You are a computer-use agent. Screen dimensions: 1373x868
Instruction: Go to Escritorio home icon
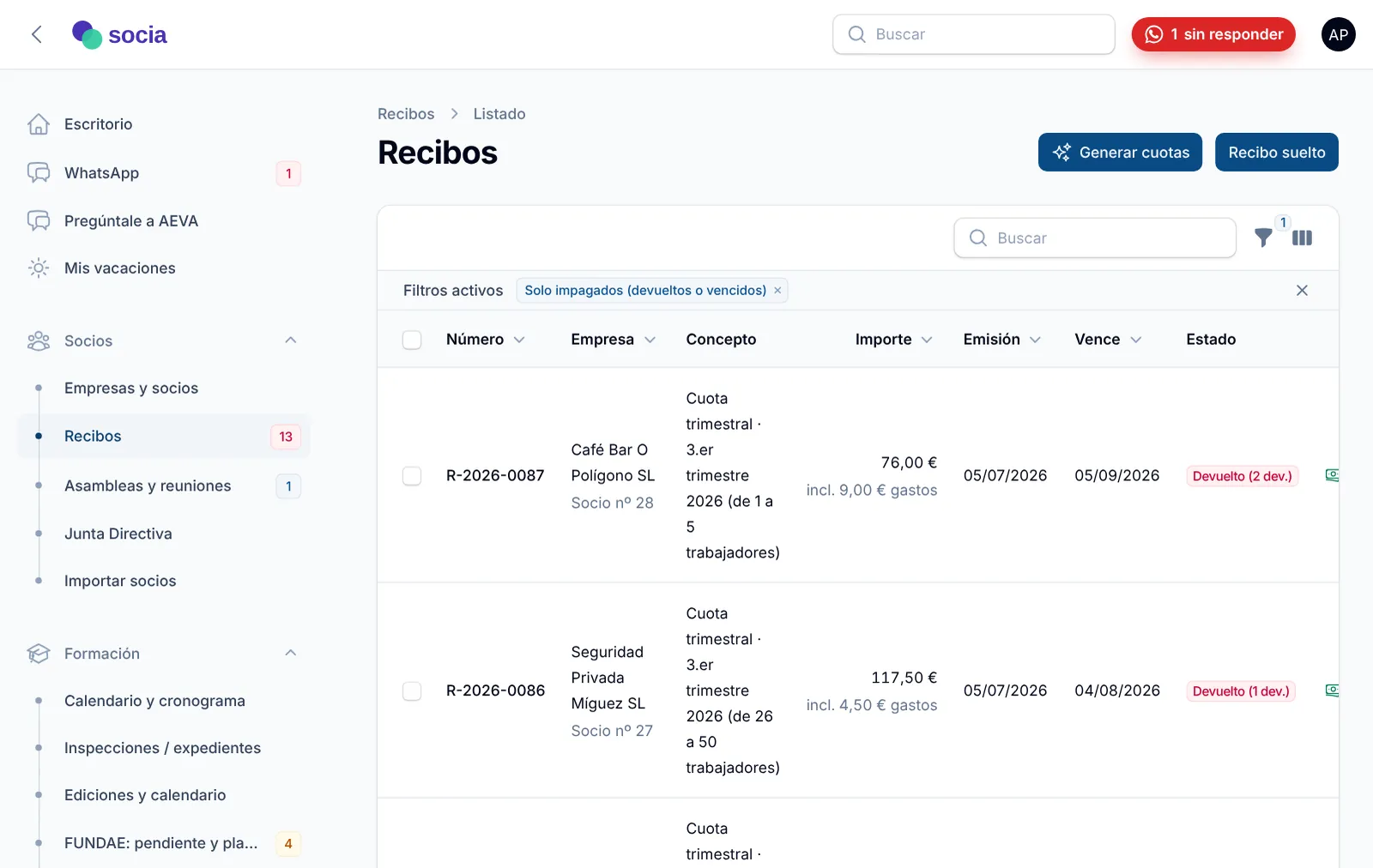coord(39,124)
